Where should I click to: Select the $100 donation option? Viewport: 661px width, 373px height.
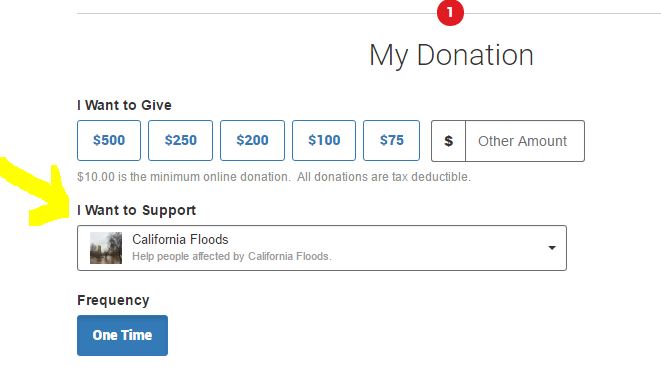(324, 140)
